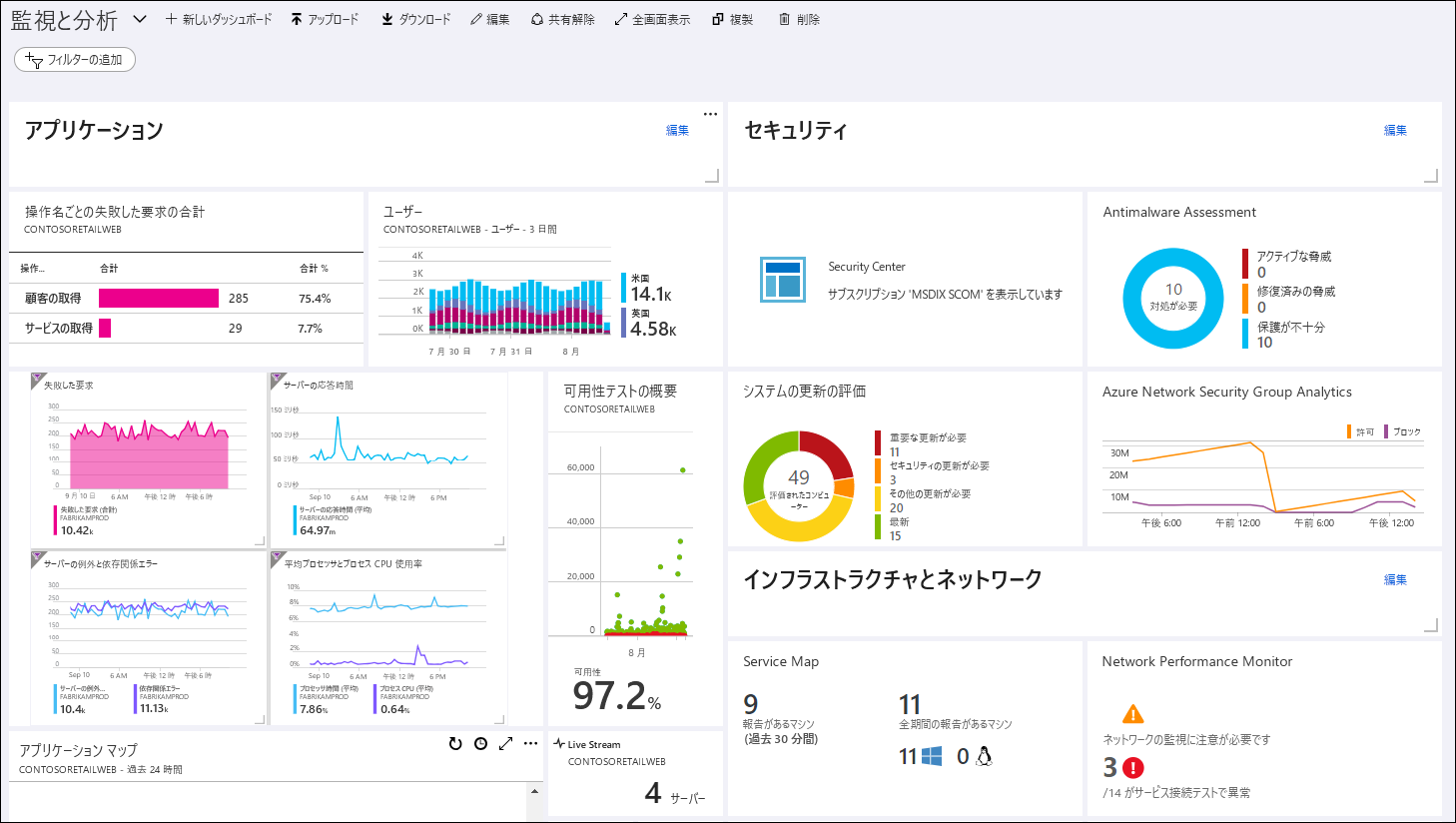
Task: Click セキュリティの更新が必要 legend entry
Action: click(934, 472)
